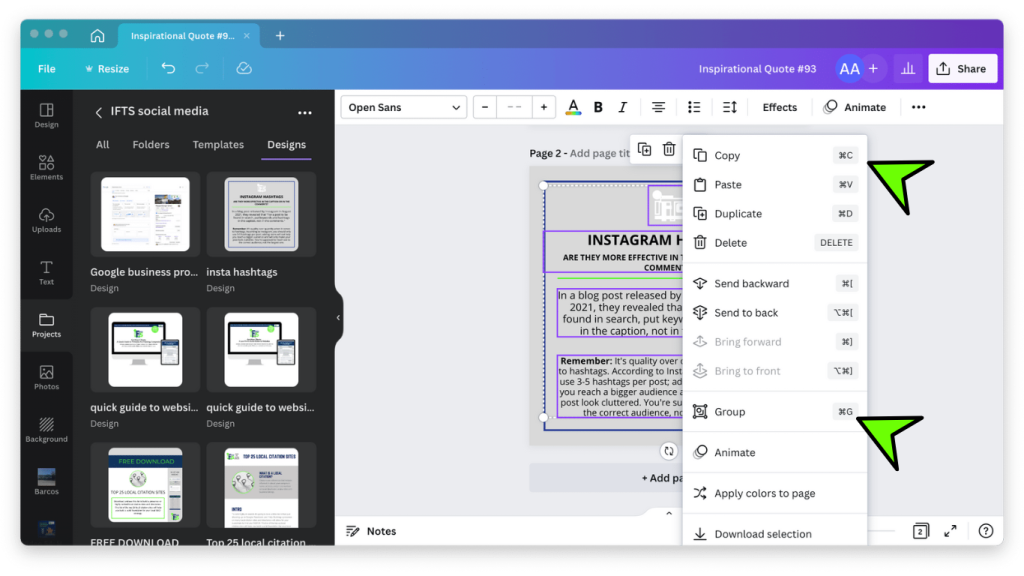Change the text alignment
The width and height of the screenshot is (1024, 576).
point(658,107)
